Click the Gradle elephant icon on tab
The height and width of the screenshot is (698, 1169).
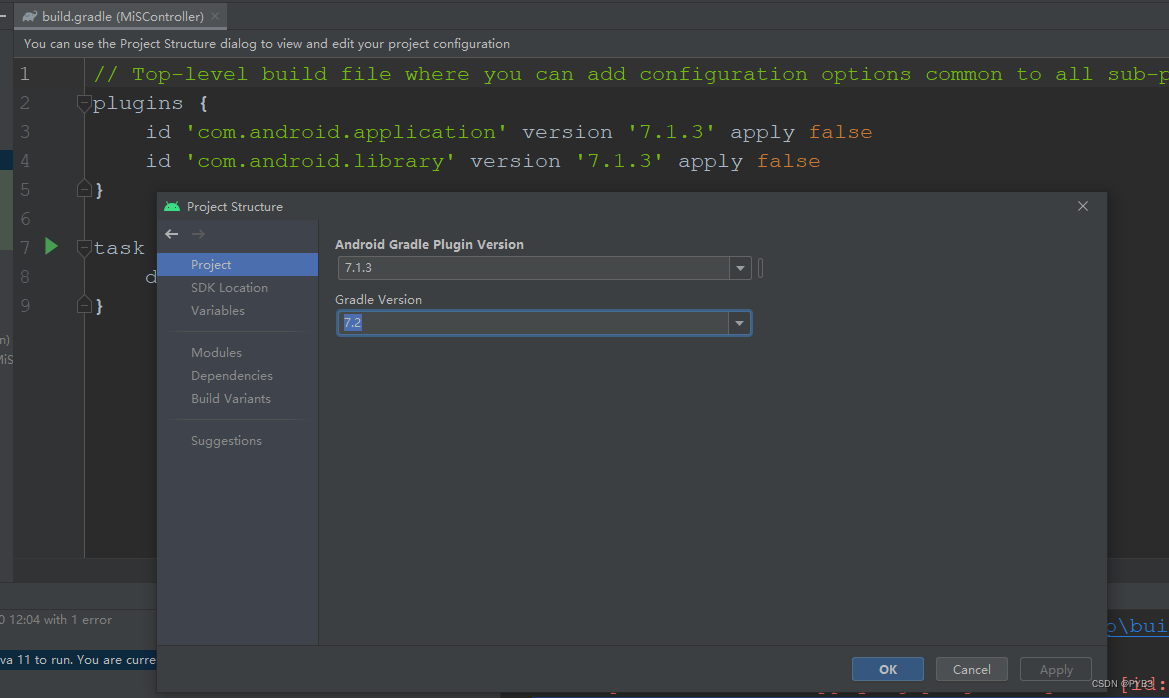pyautogui.click(x=30, y=16)
